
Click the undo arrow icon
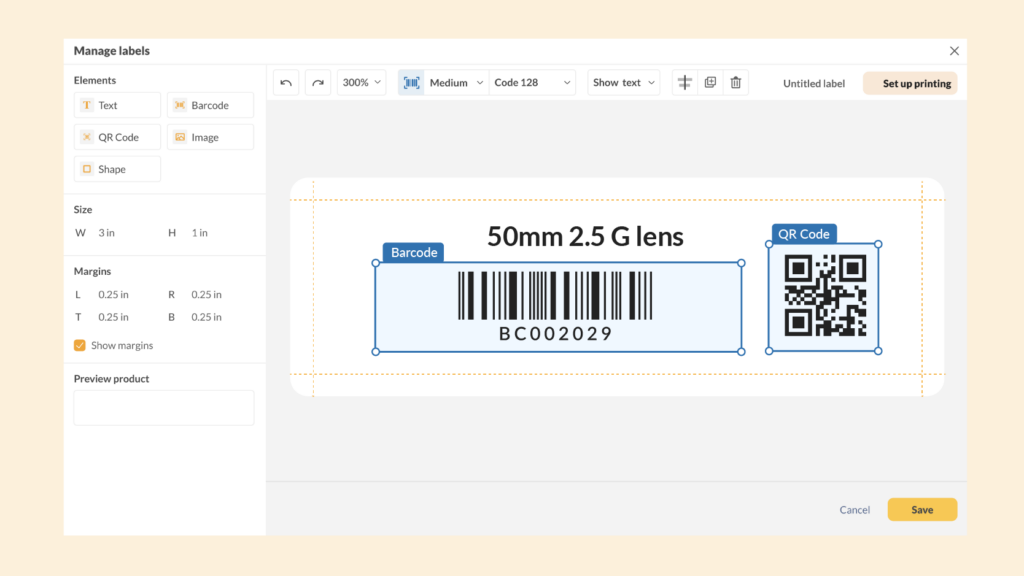pos(286,83)
